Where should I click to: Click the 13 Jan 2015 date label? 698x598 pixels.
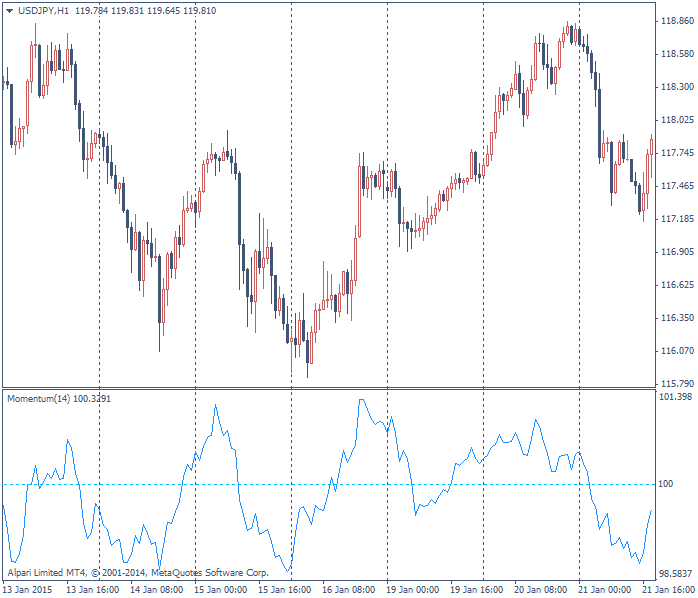click(28, 590)
